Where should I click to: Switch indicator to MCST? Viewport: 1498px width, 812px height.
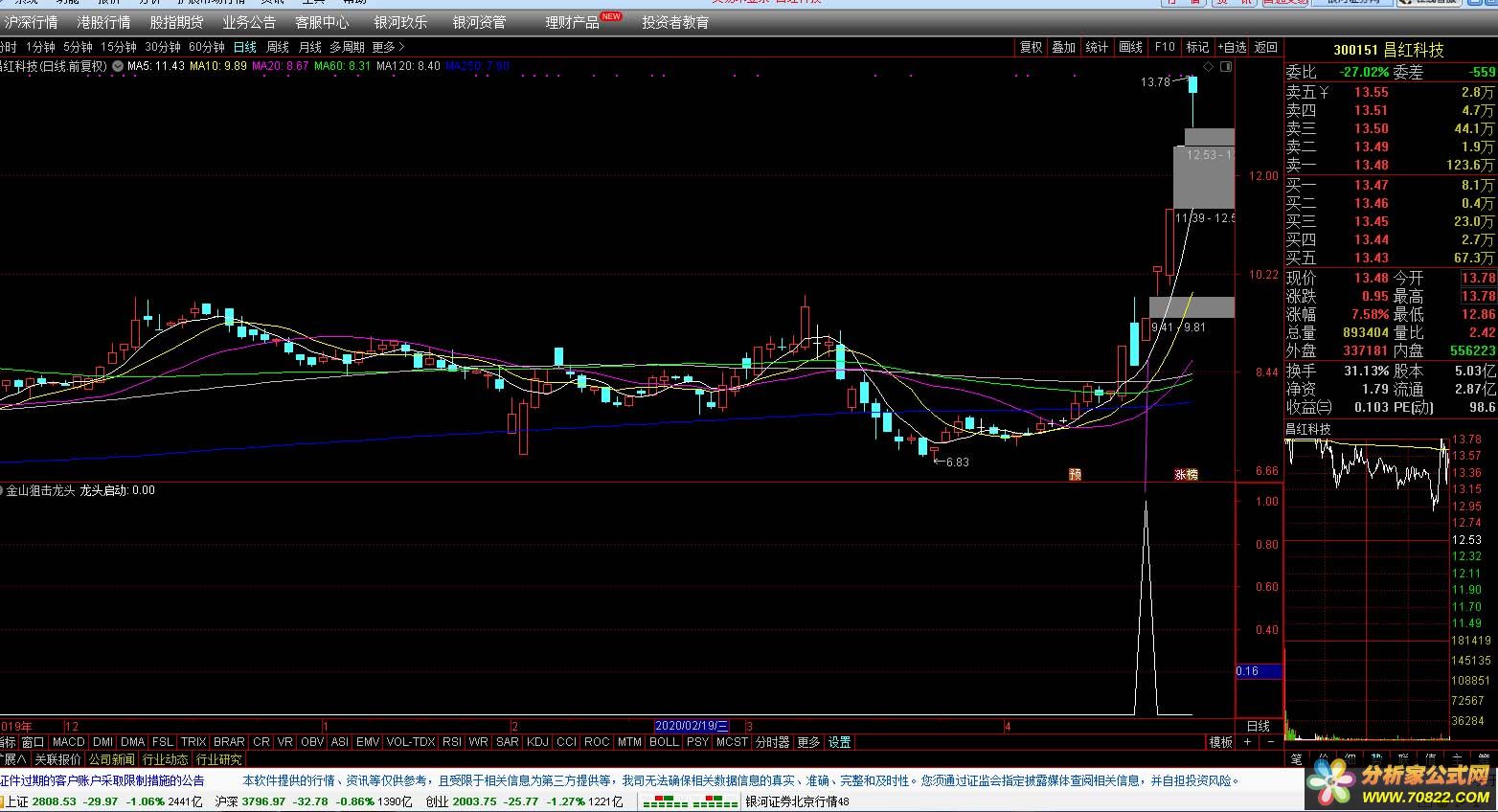[x=732, y=742]
